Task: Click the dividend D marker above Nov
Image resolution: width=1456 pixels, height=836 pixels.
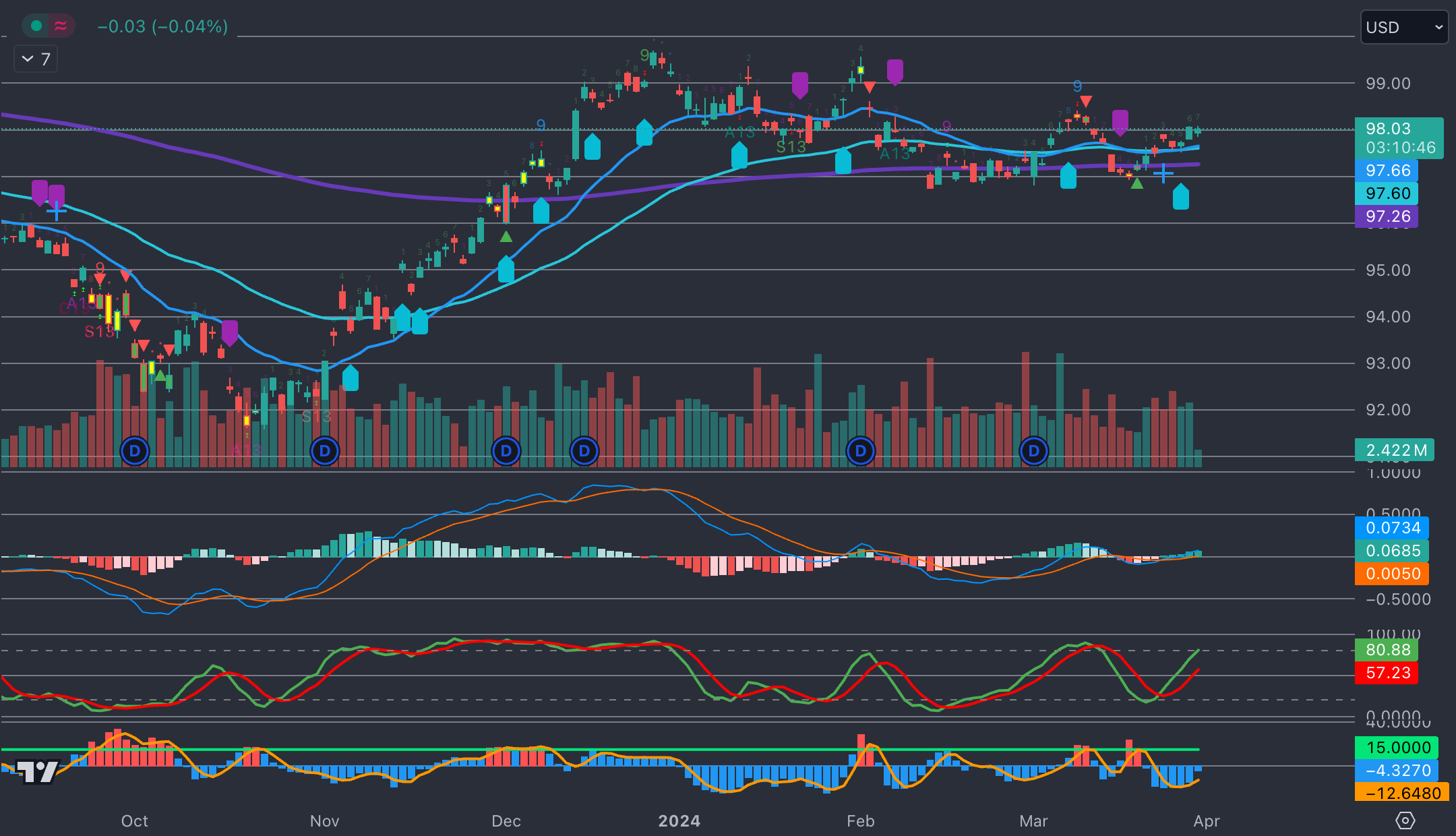Action: coord(325,451)
